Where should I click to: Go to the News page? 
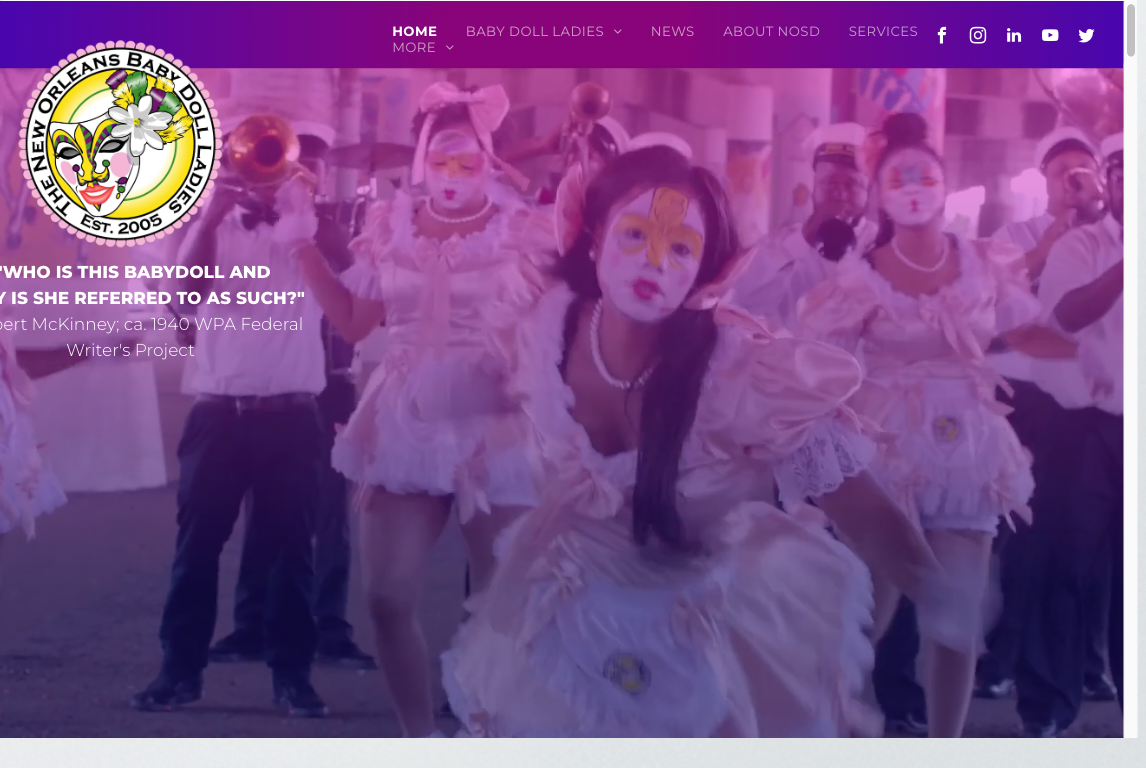(x=672, y=31)
